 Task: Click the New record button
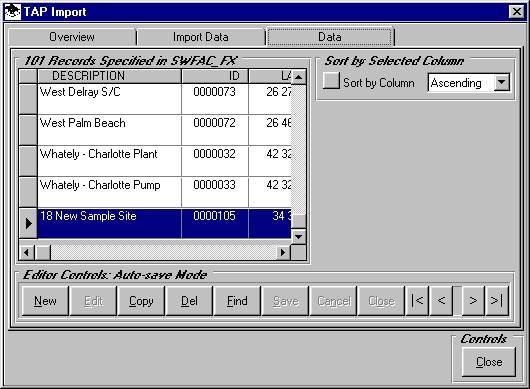(45, 301)
